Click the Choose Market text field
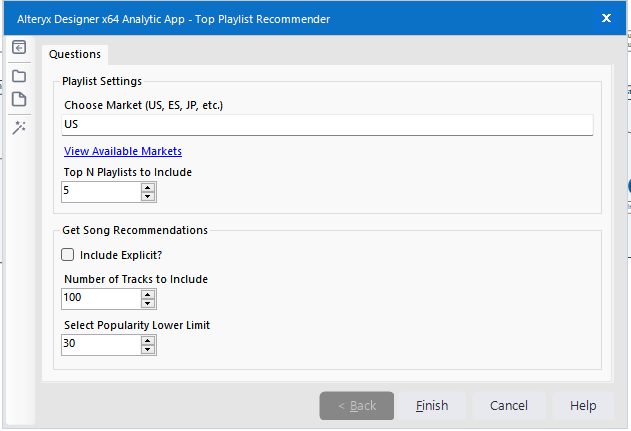The image size is (631, 431). point(327,125)
